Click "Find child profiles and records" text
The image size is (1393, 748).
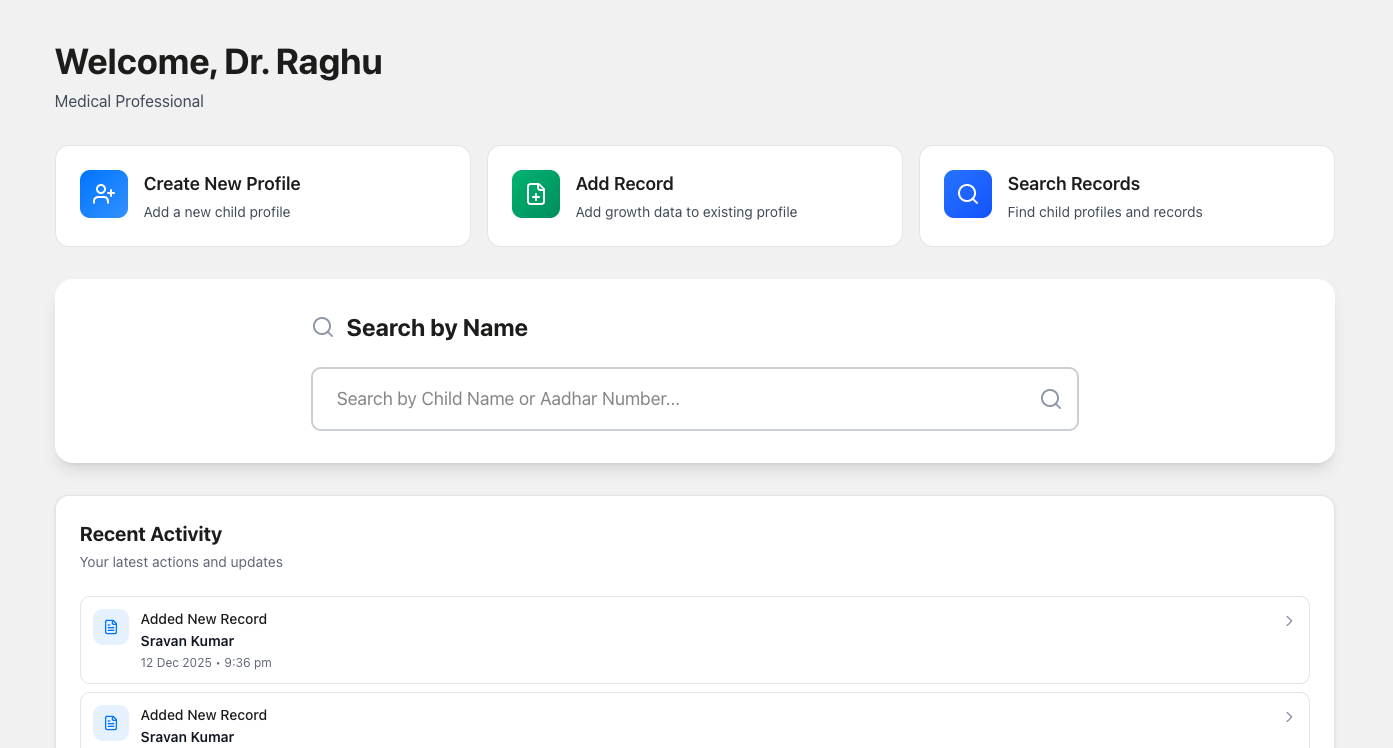(1105, 212)
